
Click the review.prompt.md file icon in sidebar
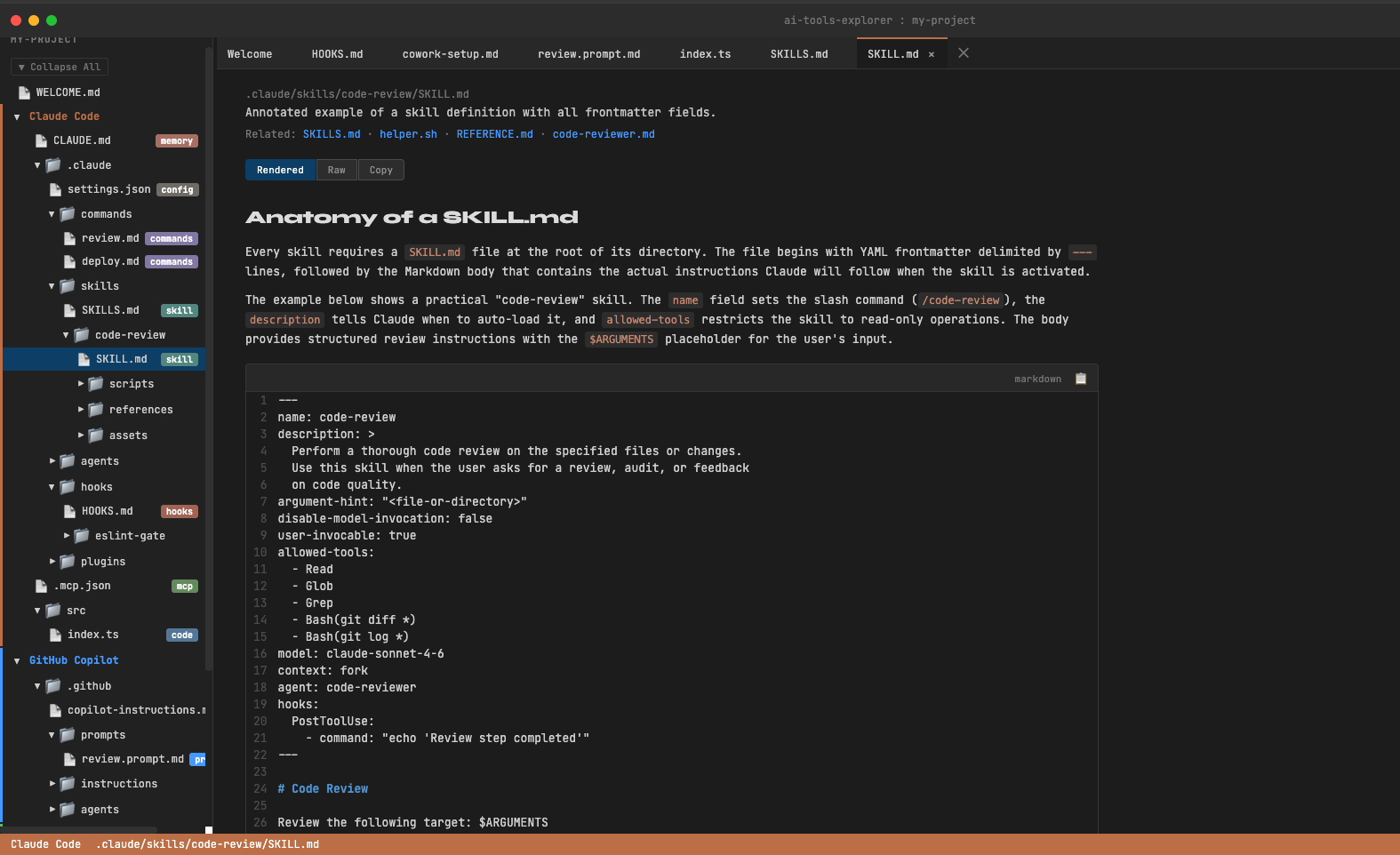tap(69, 759)
